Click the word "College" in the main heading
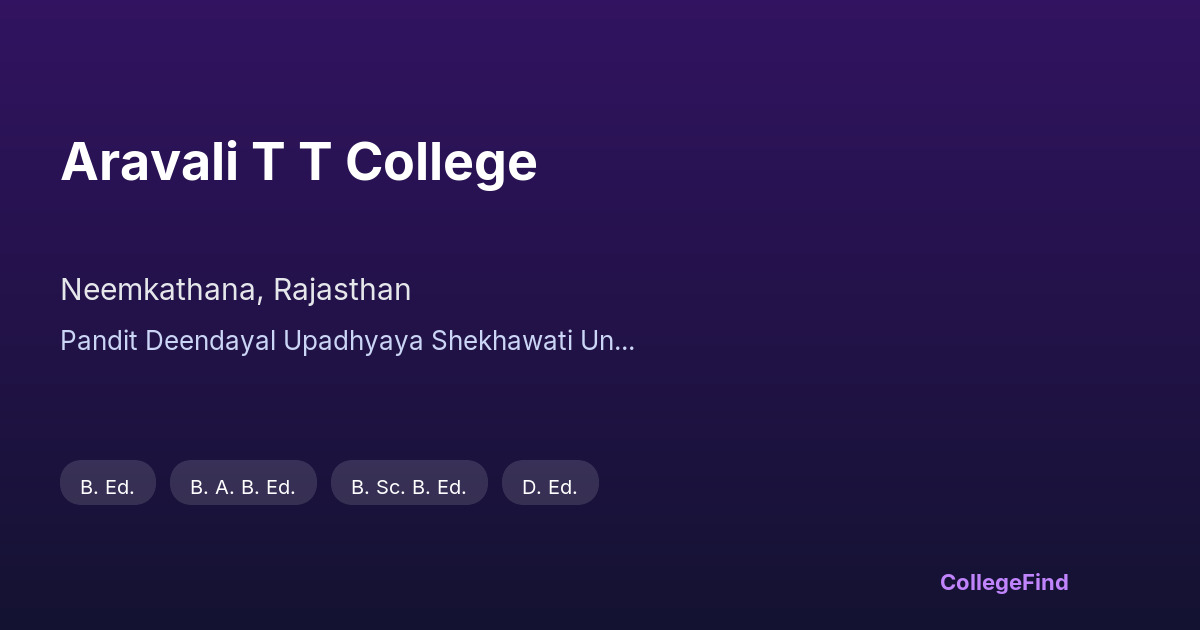 click(441, 162)
